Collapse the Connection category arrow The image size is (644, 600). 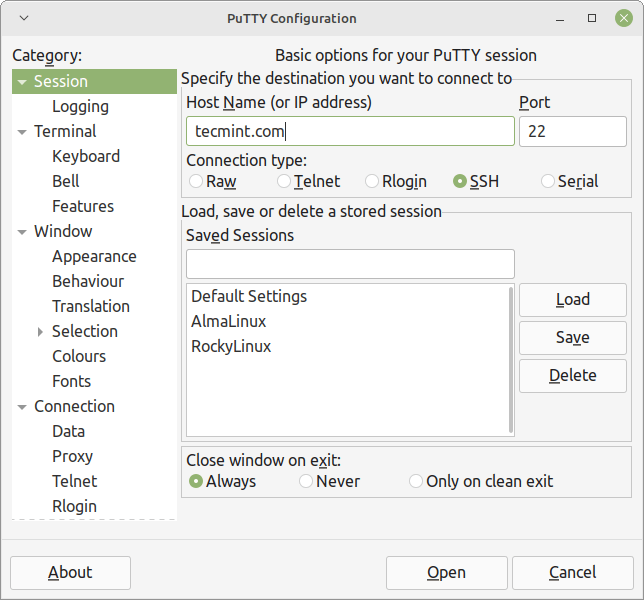coord(22,407)
